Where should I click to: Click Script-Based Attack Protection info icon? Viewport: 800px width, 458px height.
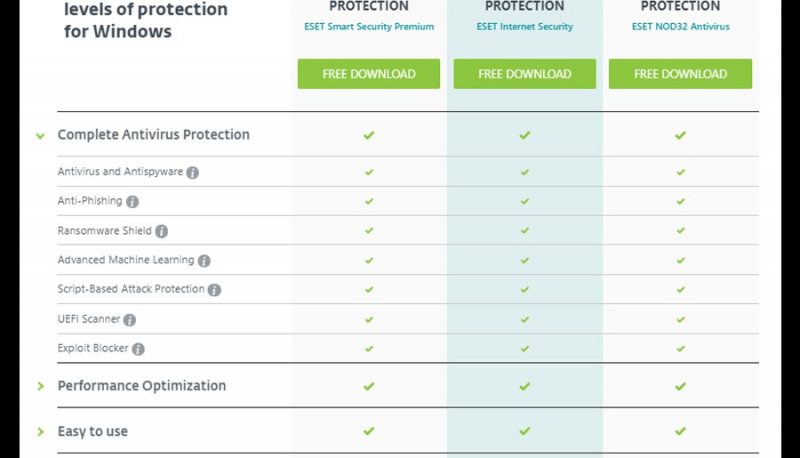click(x=214, y=290)
